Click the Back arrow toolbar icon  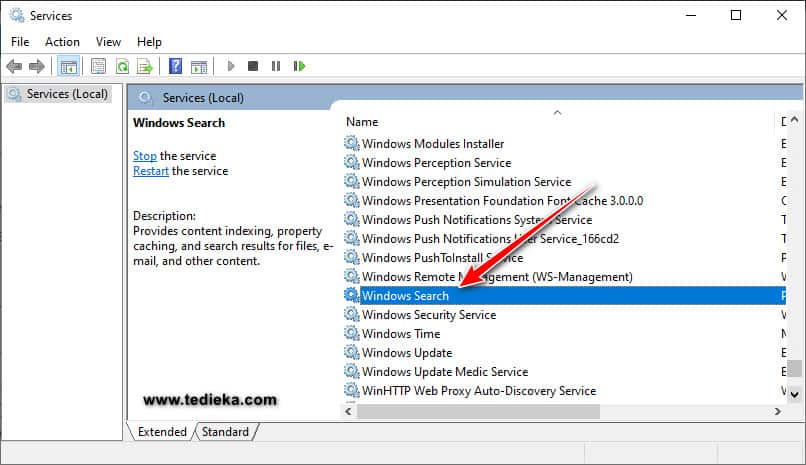[x=14, y=66]
